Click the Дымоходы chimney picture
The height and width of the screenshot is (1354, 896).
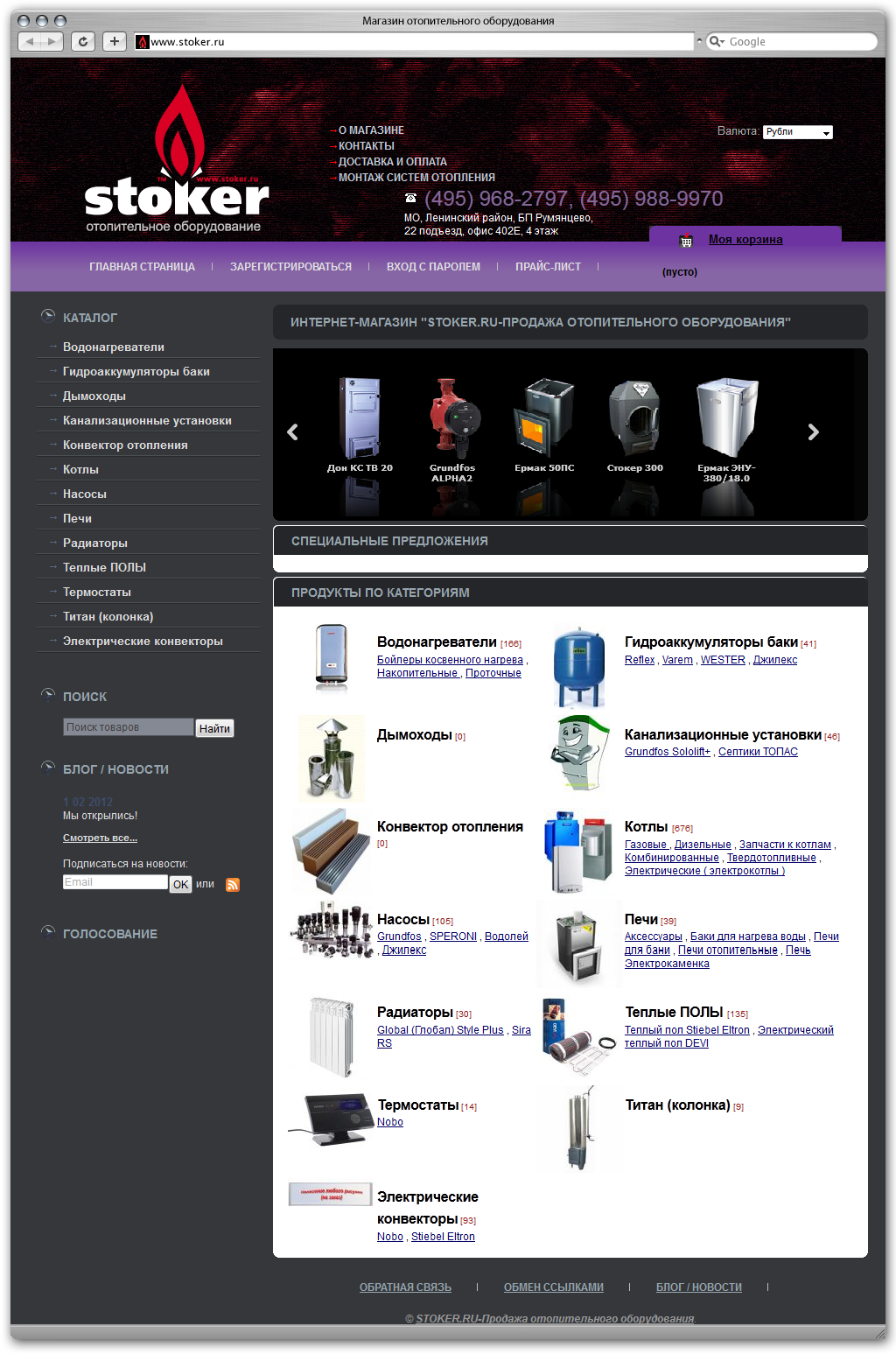[332, 759]
